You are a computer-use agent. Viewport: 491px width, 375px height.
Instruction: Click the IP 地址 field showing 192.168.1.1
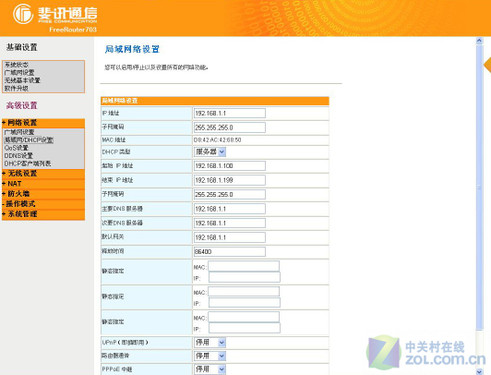pyautogui.click(x=230, y=113)
